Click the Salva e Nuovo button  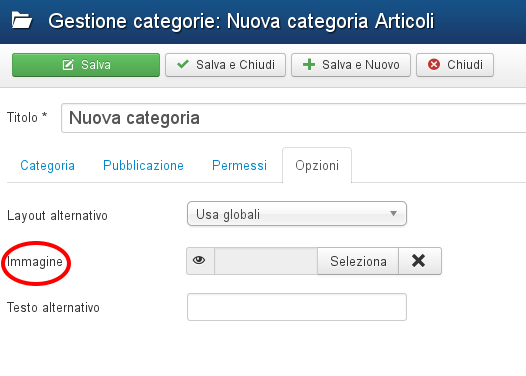[x=351, y=65]
